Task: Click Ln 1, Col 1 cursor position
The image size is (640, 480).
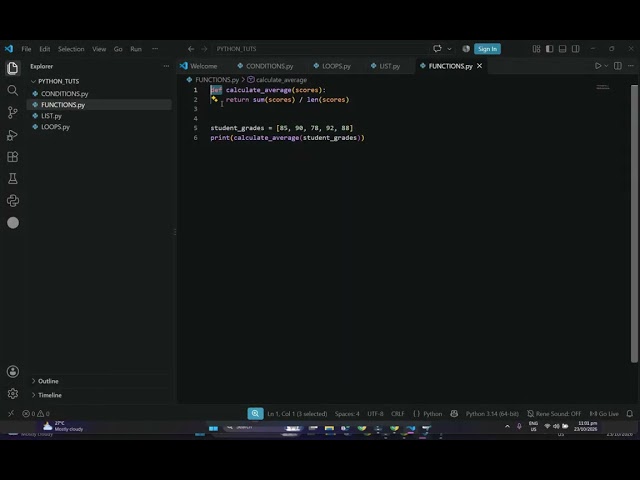Action: (x=297, y=413)
